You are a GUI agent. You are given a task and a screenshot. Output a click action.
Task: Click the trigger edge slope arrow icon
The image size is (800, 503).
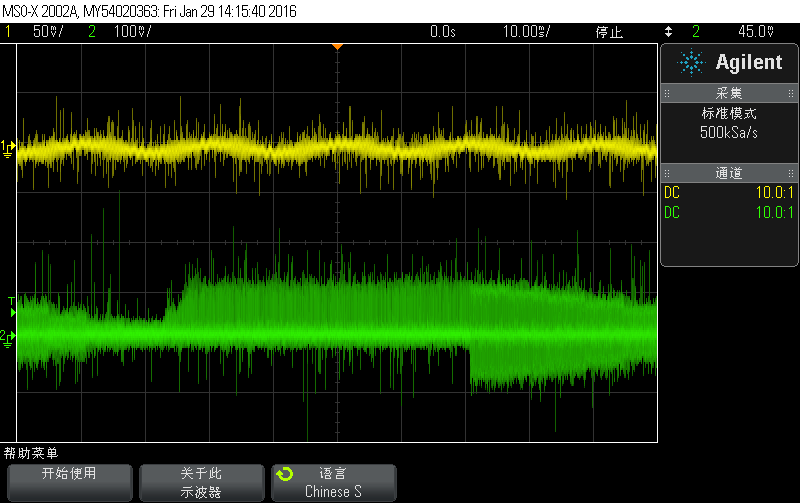click(668, 32)
